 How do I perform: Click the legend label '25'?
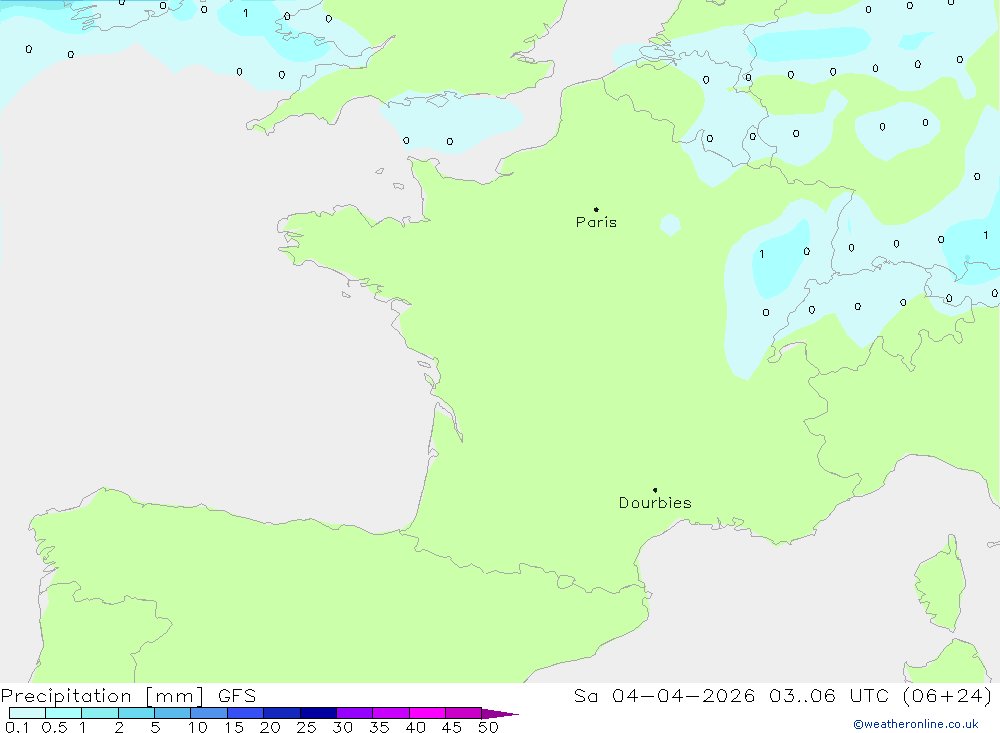(x=307, y=727)
